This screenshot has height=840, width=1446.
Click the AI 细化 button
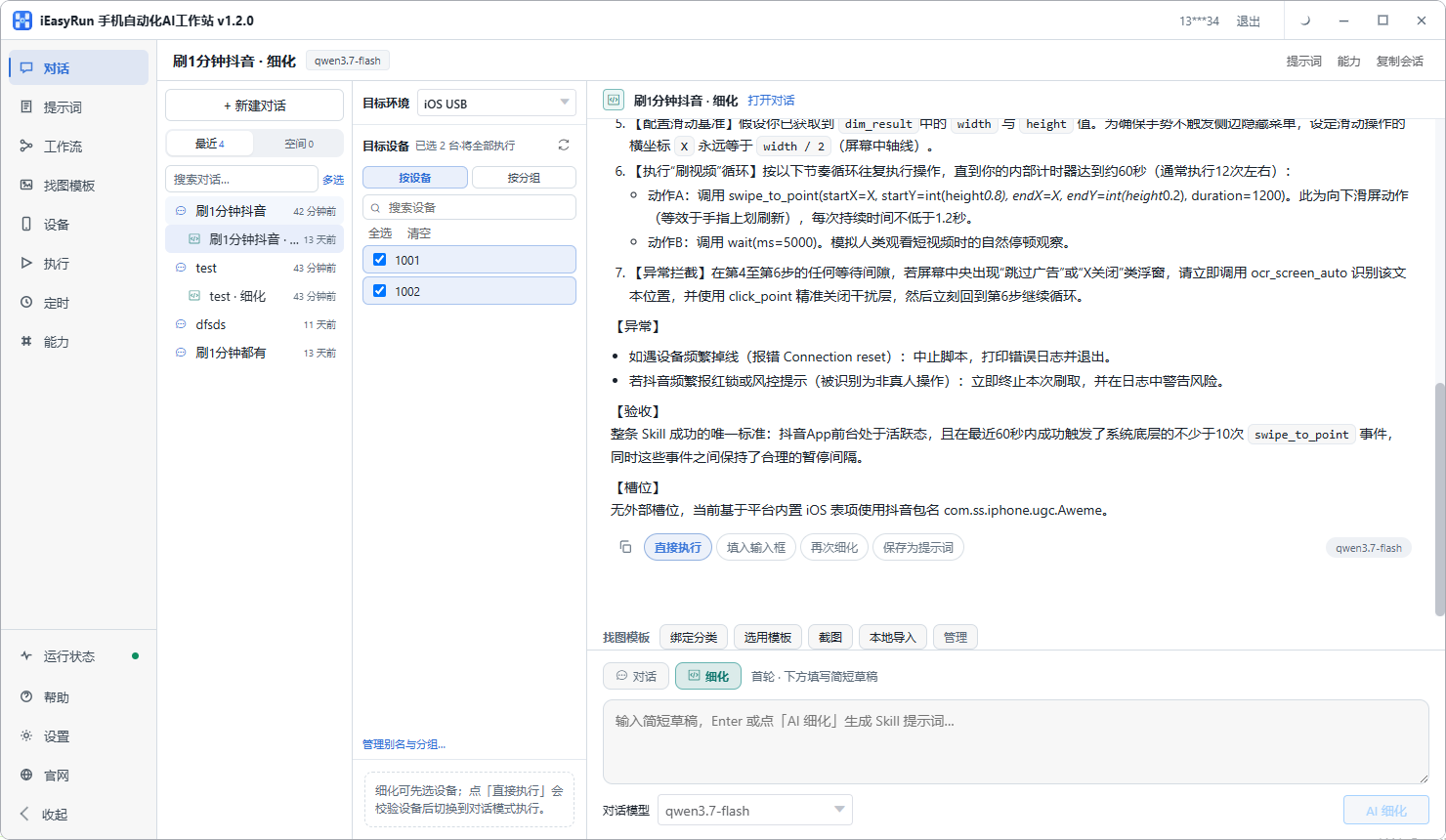click(1386, 811)
